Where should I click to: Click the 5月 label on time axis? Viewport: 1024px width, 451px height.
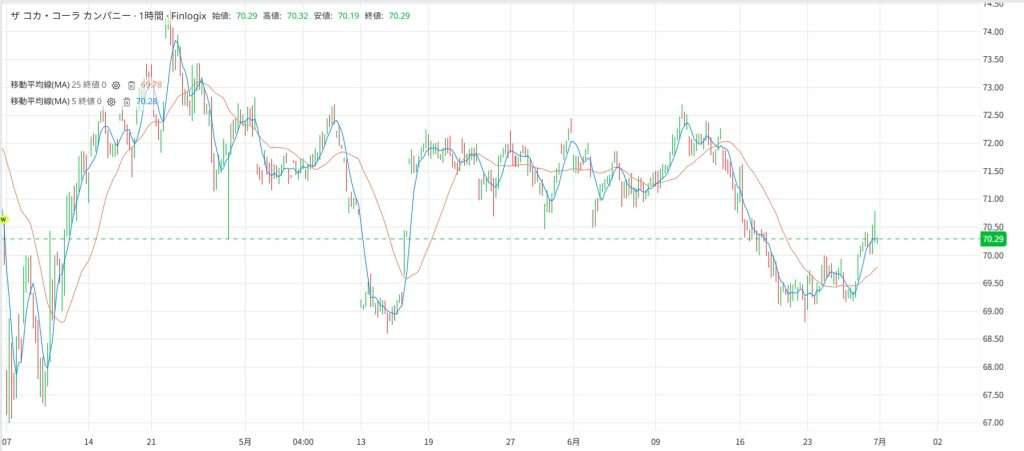coord(246,440)
